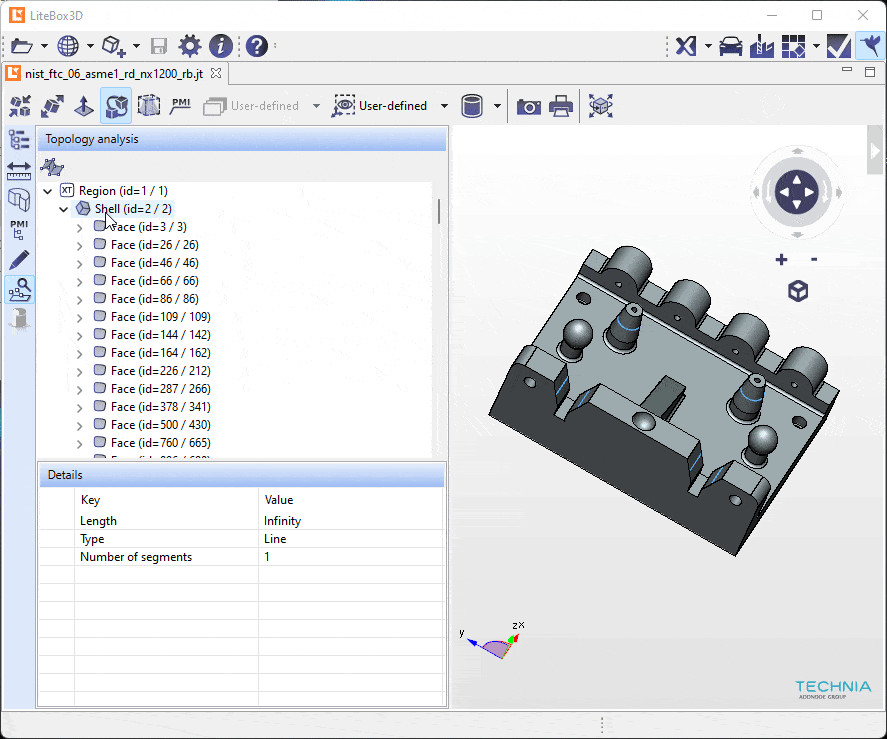Open the PMI tree sidebar icon
Image resolution: width=887 pixels, height=739 pixels.
[x=19, y=230]
